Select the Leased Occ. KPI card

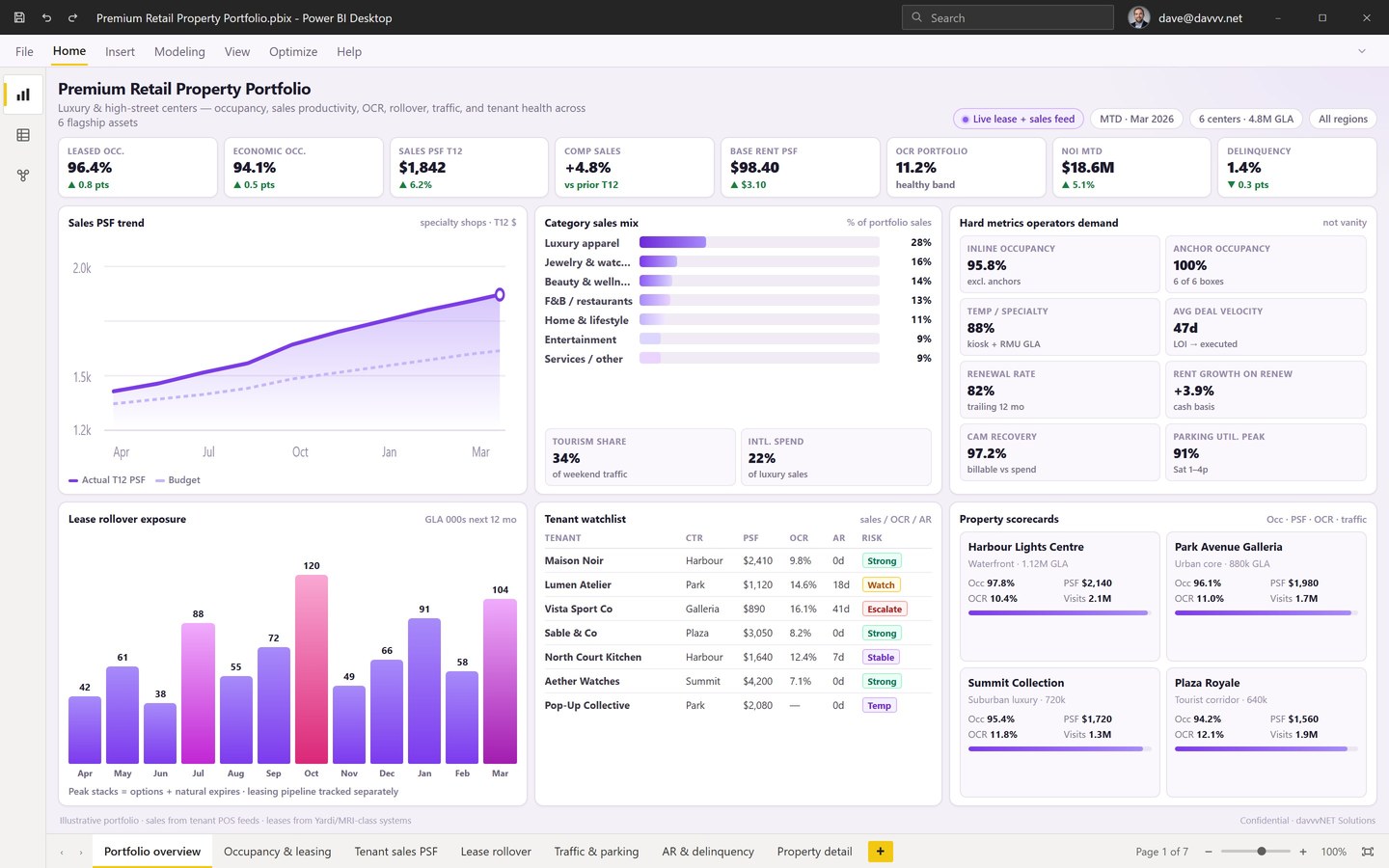click(x=138, y=168)
